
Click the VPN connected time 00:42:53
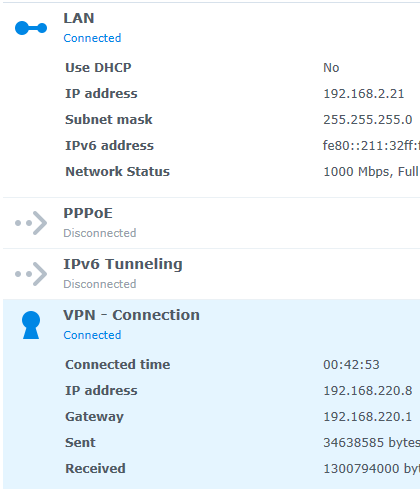[x=351, y=365]
